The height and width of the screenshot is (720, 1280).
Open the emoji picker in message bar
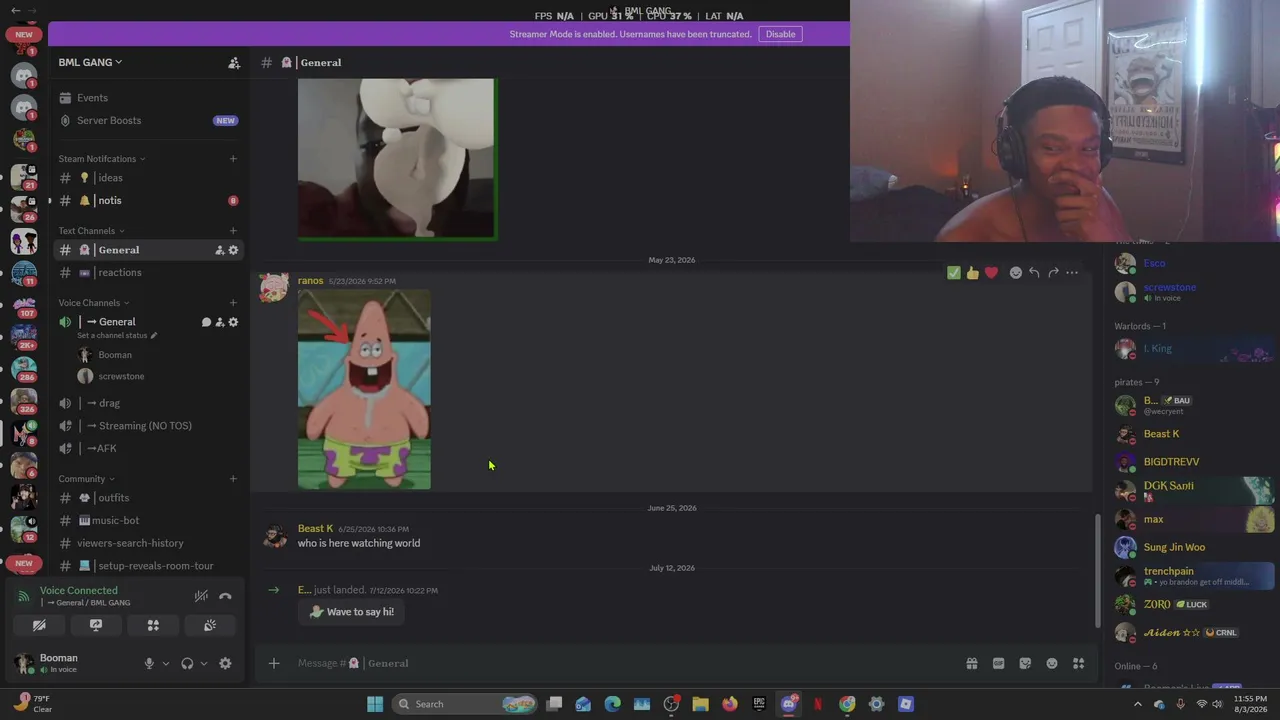(1052, 663)
